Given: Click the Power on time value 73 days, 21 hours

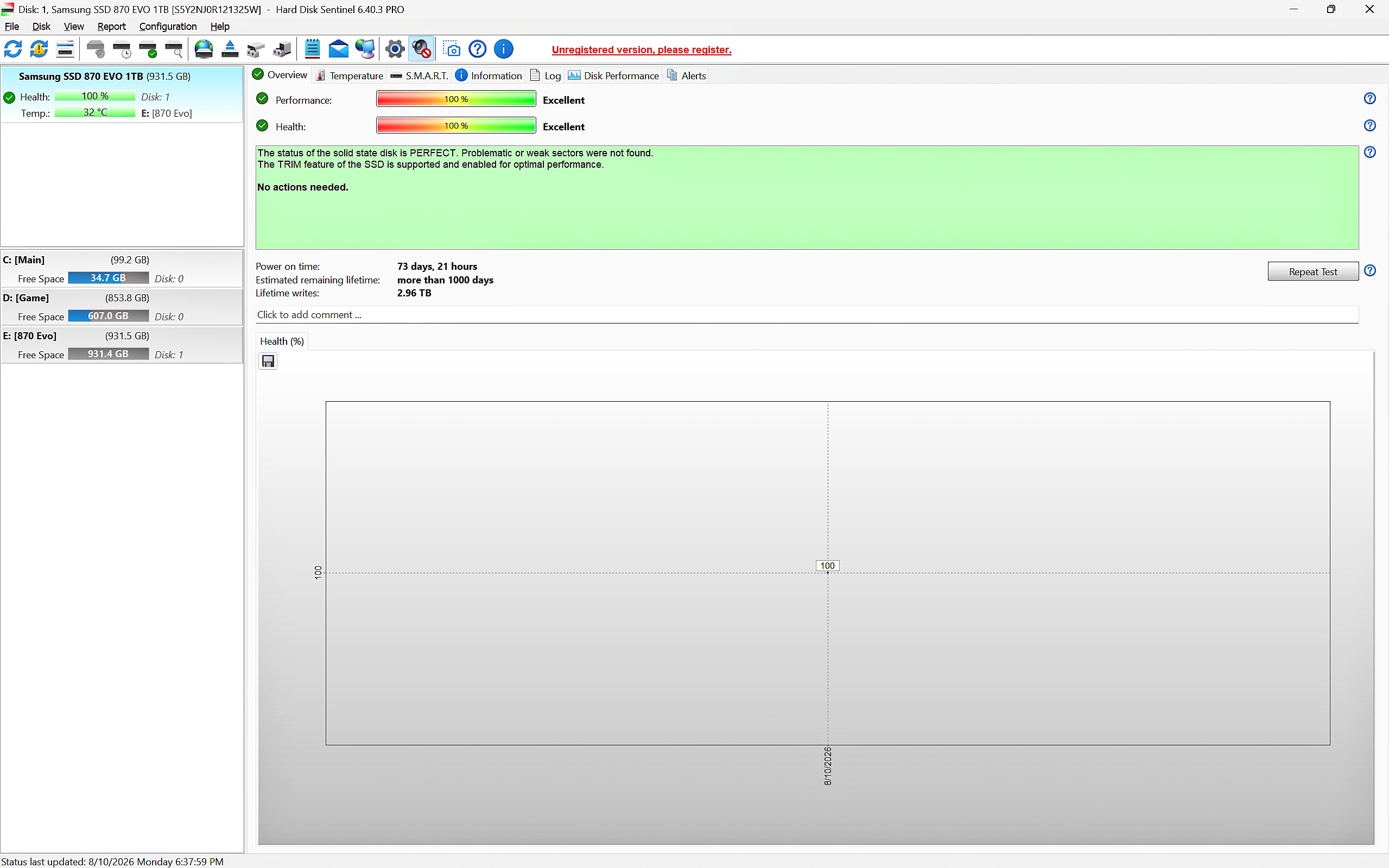Looking at the screenshot, I should pos(437,267).
